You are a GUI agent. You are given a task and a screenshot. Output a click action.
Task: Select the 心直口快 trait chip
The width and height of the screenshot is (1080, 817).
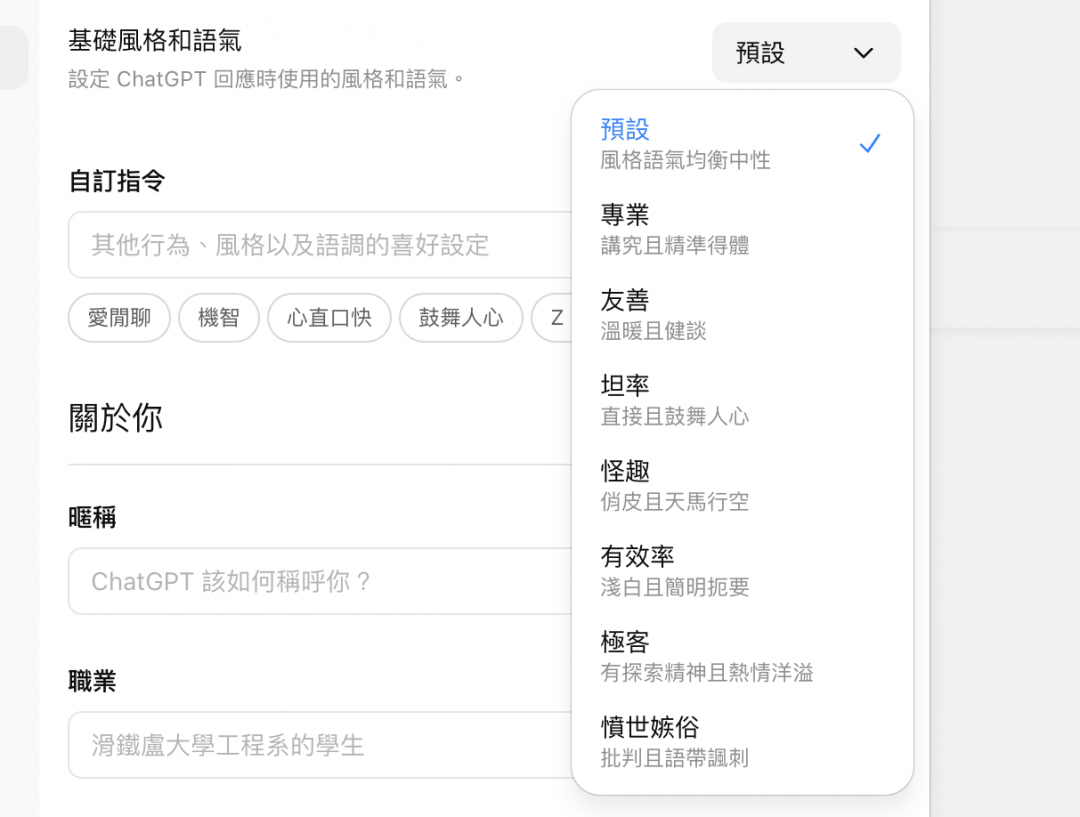pos(329,317)
